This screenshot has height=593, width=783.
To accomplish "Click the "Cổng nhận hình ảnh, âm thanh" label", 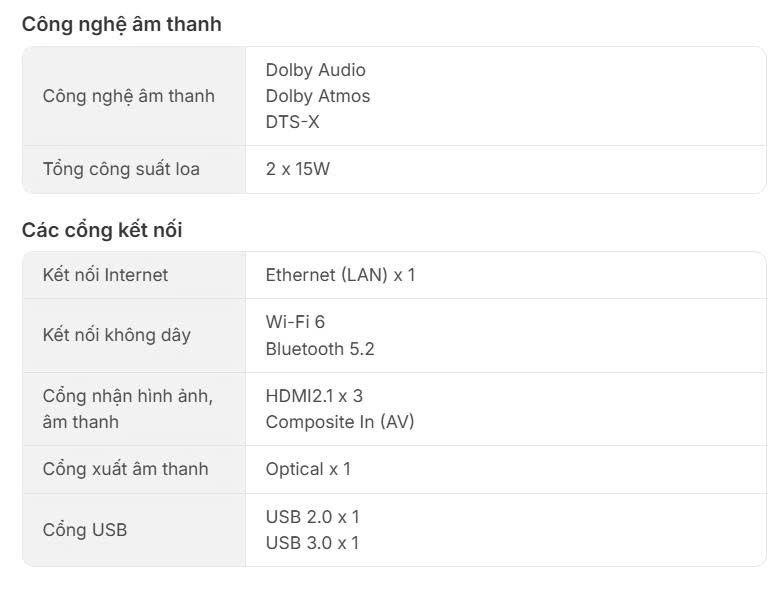I will tap(128, 408).
